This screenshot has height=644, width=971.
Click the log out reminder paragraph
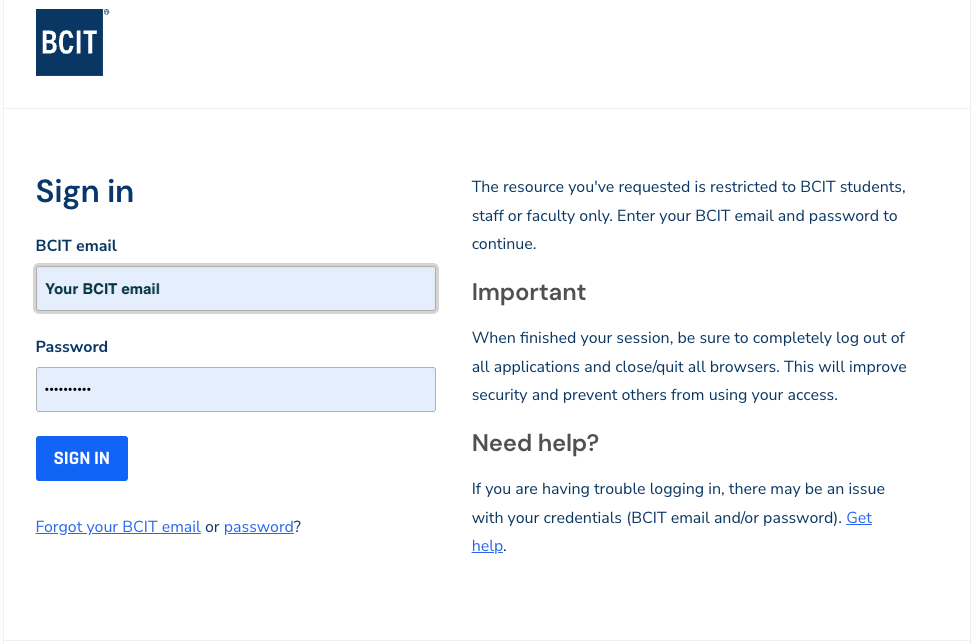pos(688,366)
